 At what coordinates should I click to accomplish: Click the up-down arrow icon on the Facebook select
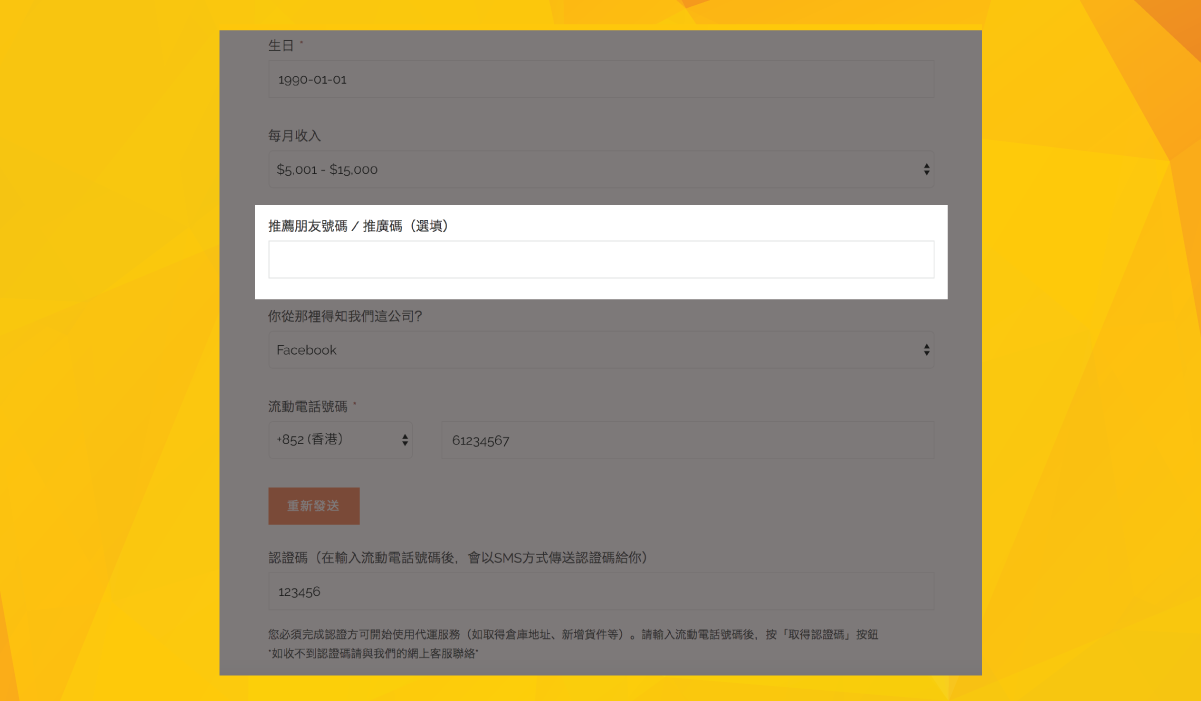(x=926, y=350)
